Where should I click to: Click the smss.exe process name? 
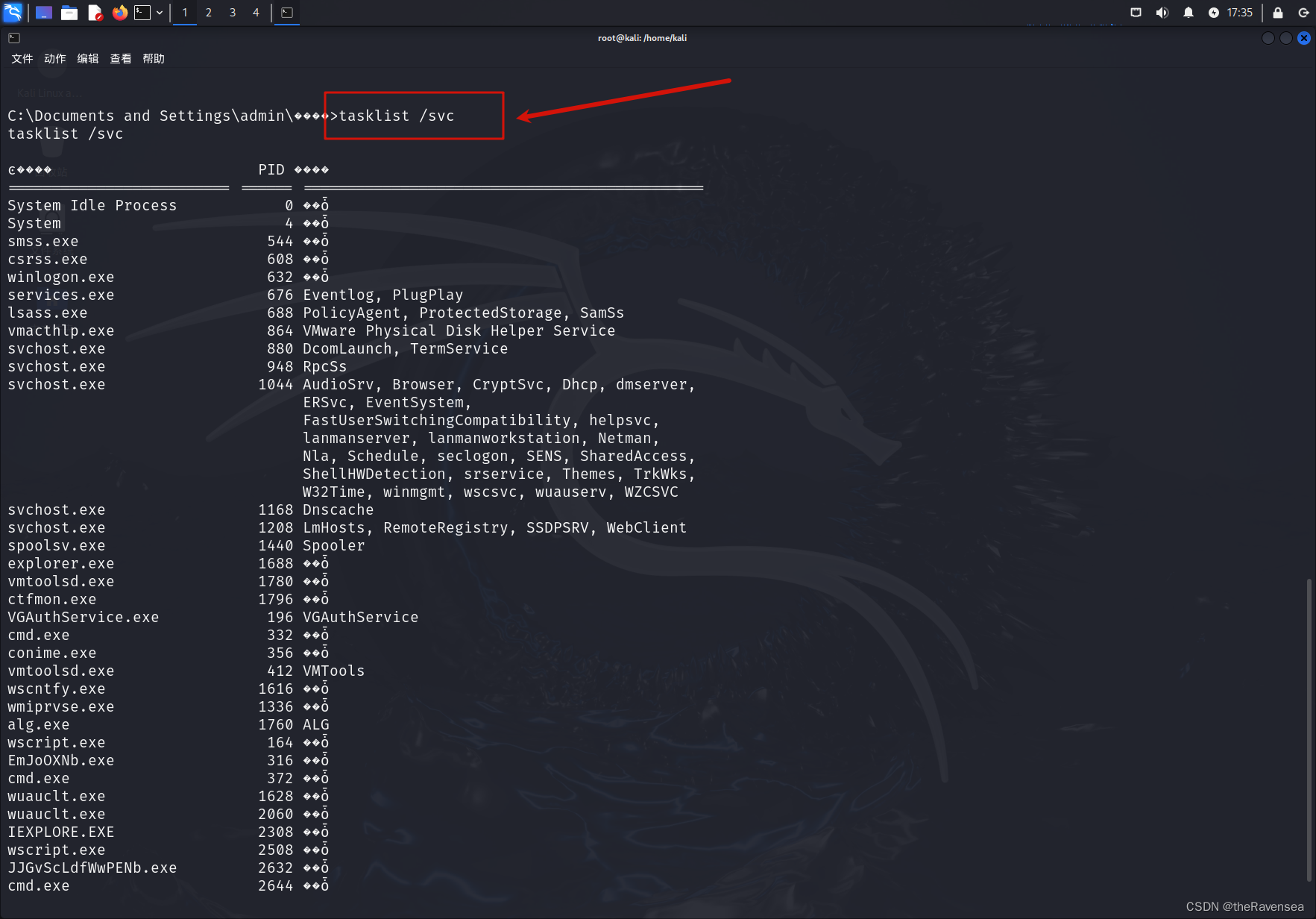tap(43, 241)
